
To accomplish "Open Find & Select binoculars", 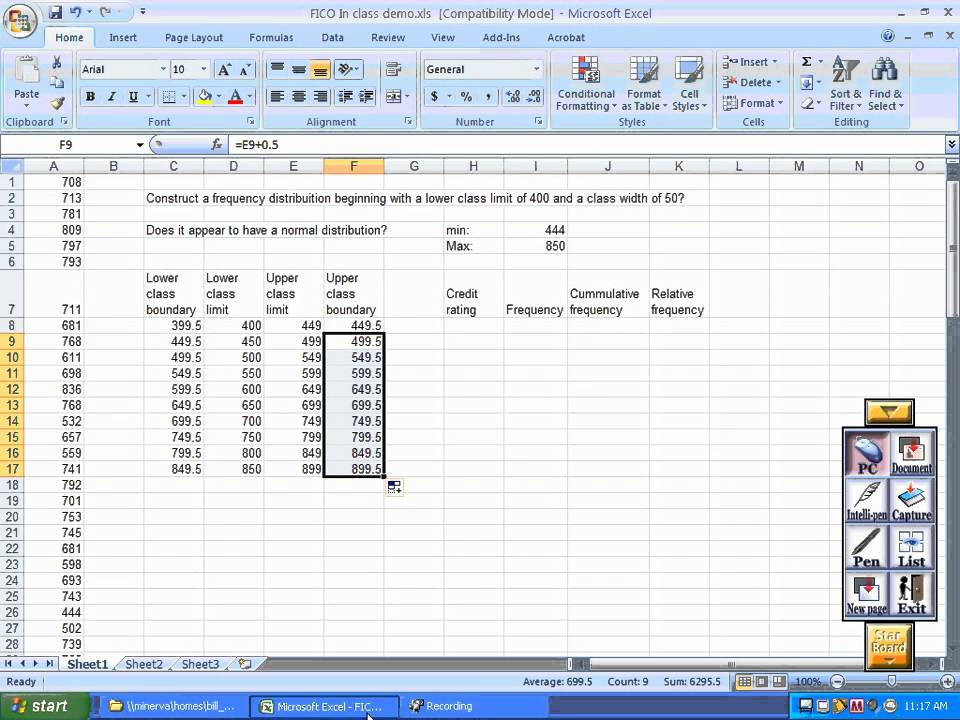I will 885,83.
